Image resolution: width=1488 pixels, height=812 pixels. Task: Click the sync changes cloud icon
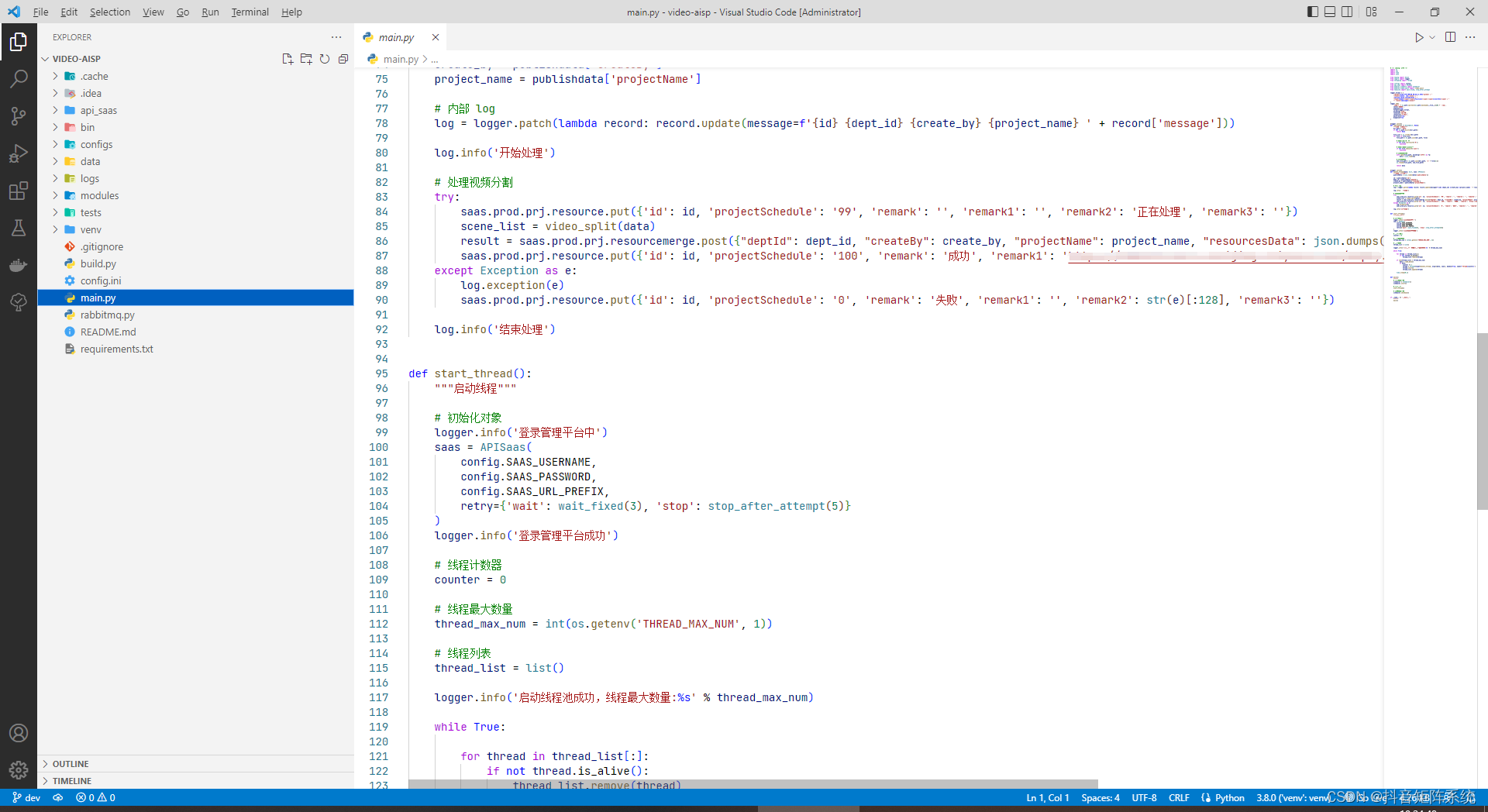58,797
